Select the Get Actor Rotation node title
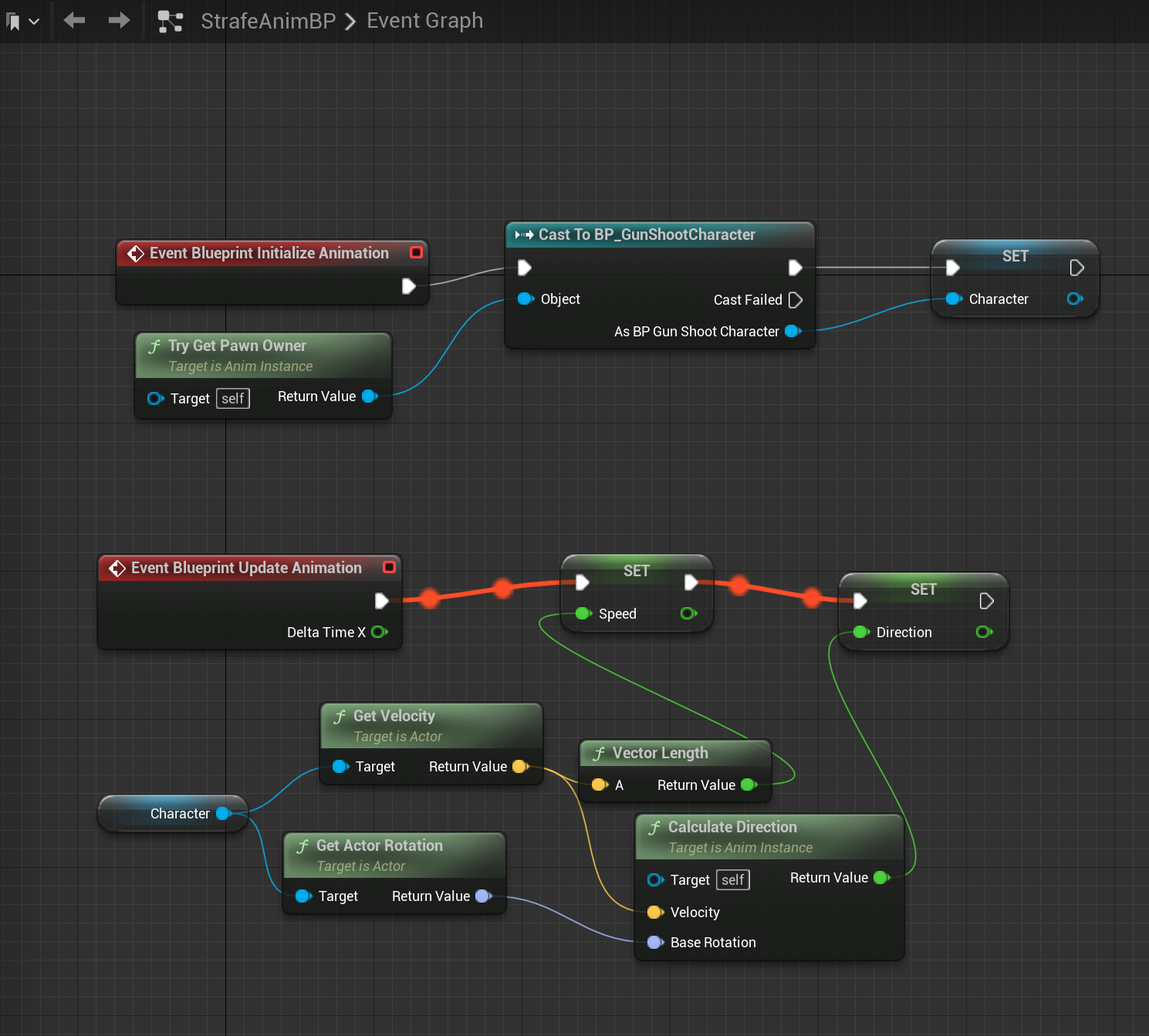The image size is (1149, 1036). (379, 845)
